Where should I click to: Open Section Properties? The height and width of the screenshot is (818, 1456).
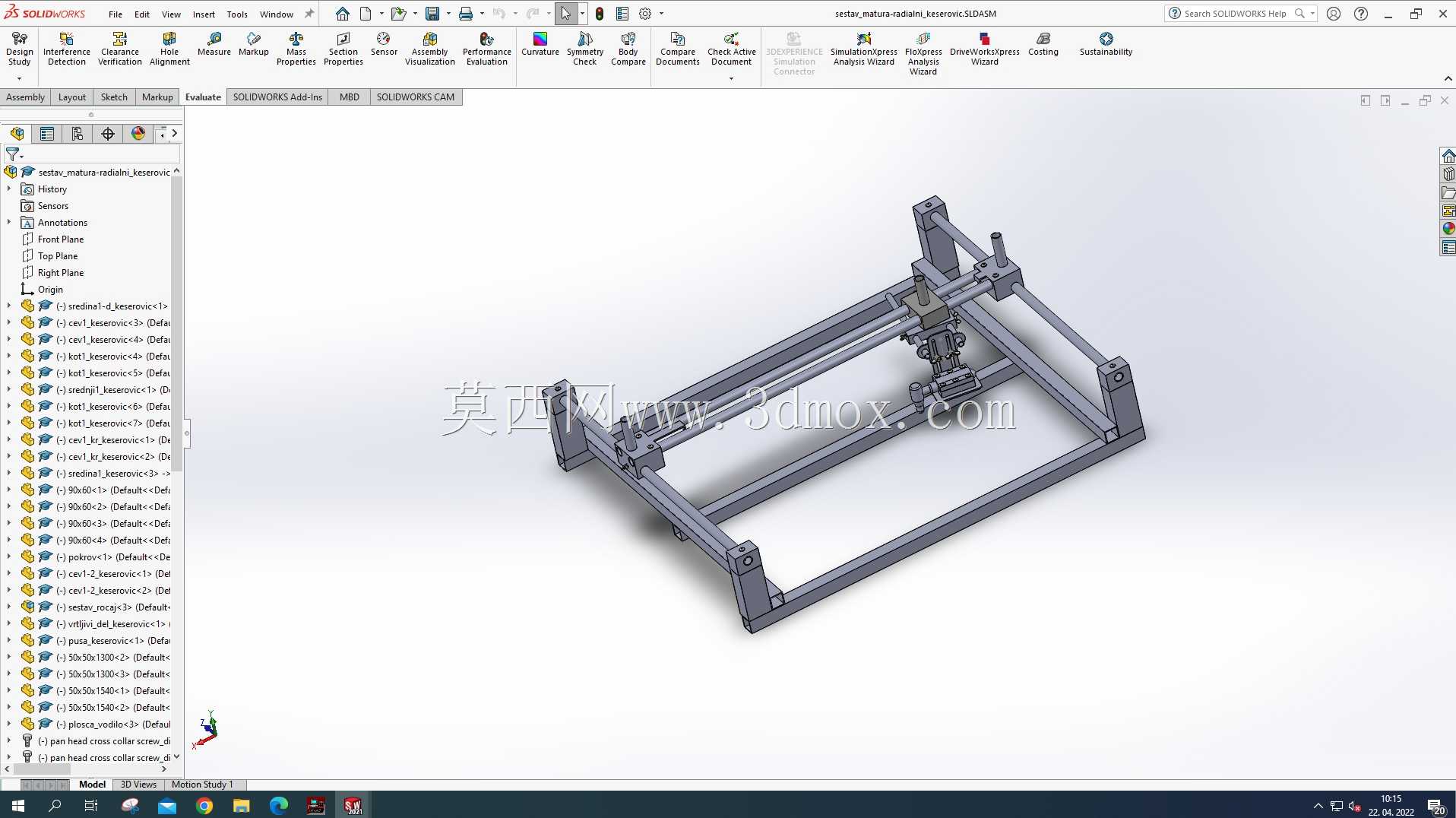click(343, 49)
